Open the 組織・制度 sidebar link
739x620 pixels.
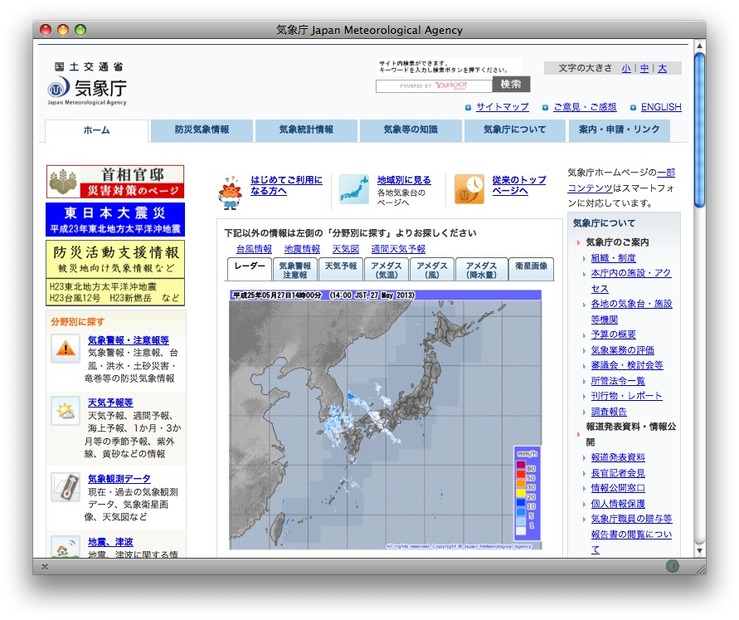click(613, 258)
